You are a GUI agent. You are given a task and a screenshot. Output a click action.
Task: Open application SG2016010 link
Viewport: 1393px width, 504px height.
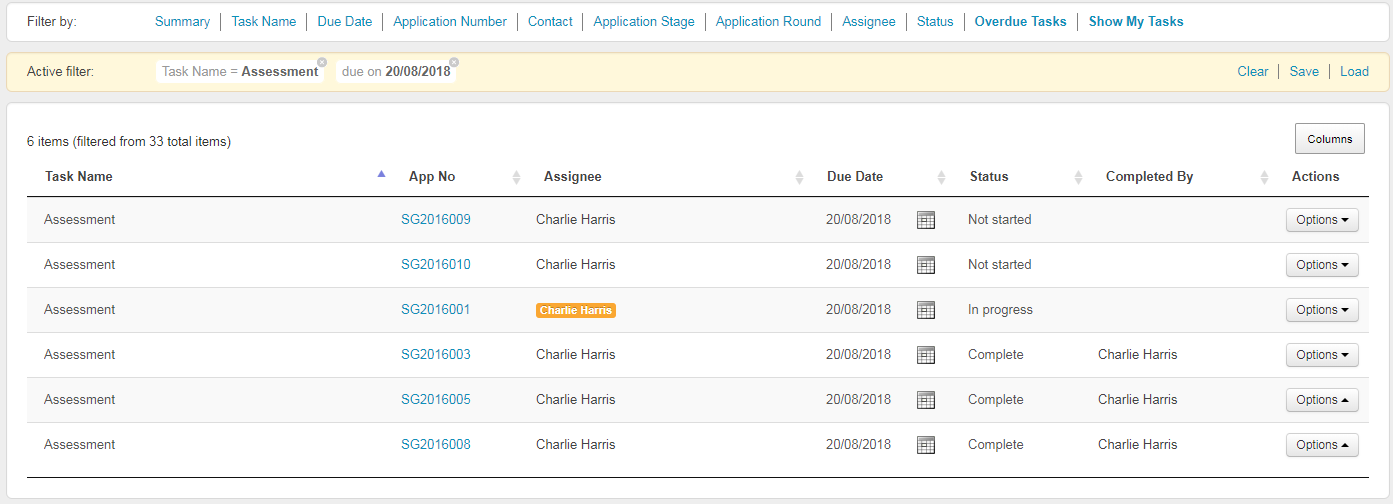pos(435,265)
